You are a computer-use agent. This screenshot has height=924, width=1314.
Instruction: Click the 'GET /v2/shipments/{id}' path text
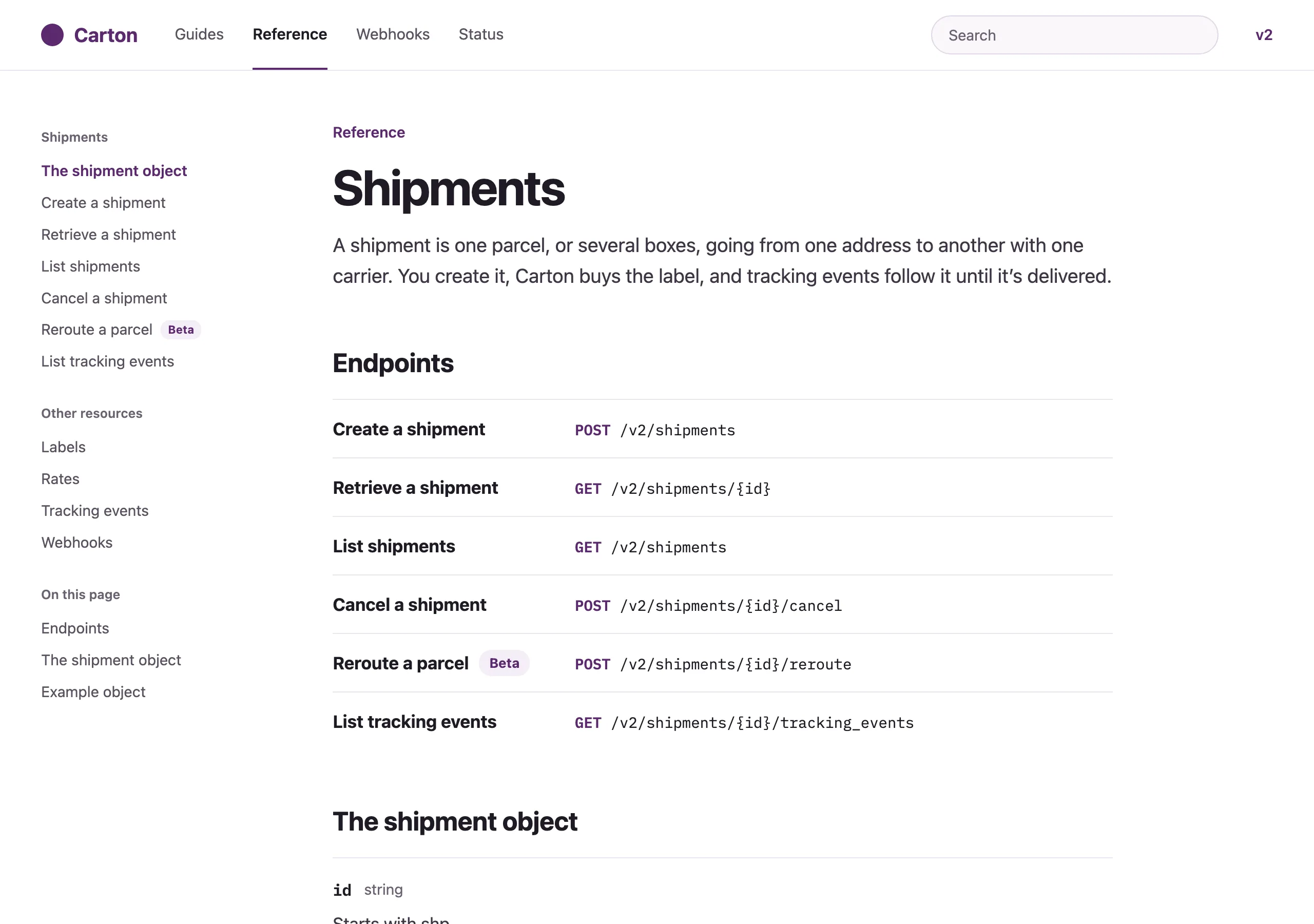click(x=672, y=488)
